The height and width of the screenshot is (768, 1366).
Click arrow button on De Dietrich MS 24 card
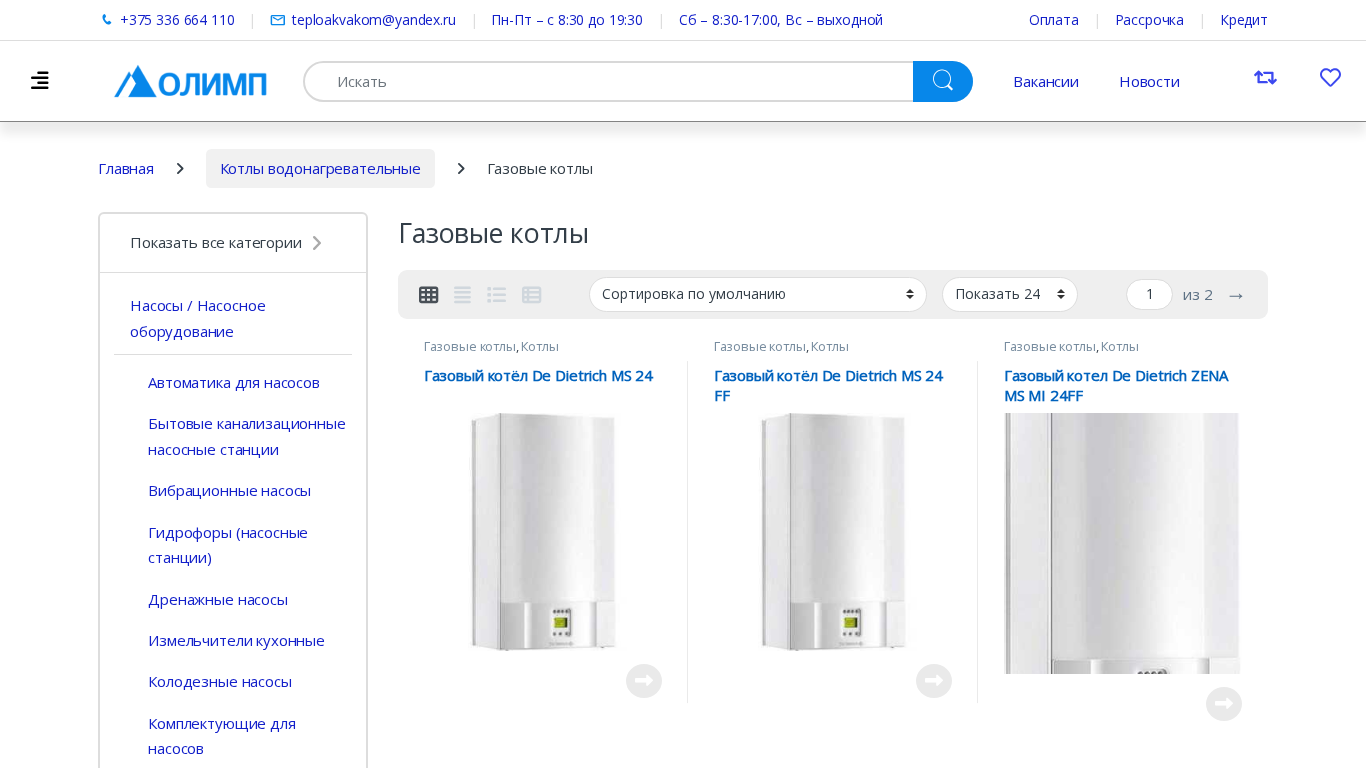[644, 681]
